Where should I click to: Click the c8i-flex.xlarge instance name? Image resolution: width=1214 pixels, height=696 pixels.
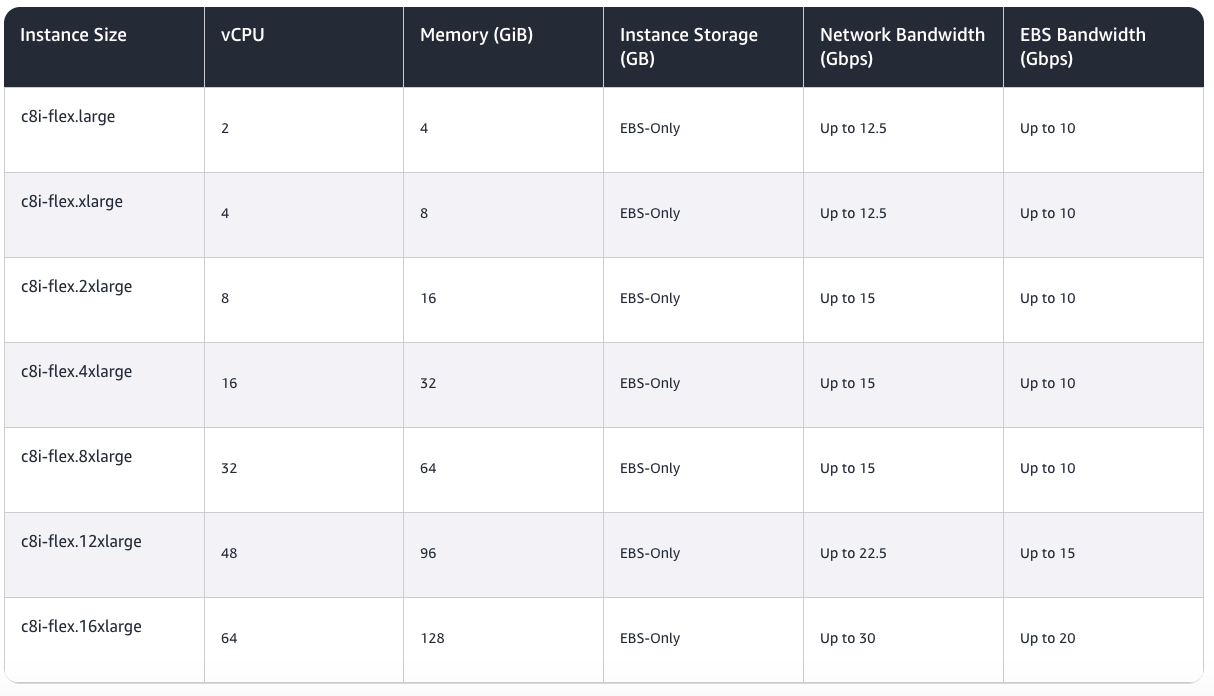72,202
